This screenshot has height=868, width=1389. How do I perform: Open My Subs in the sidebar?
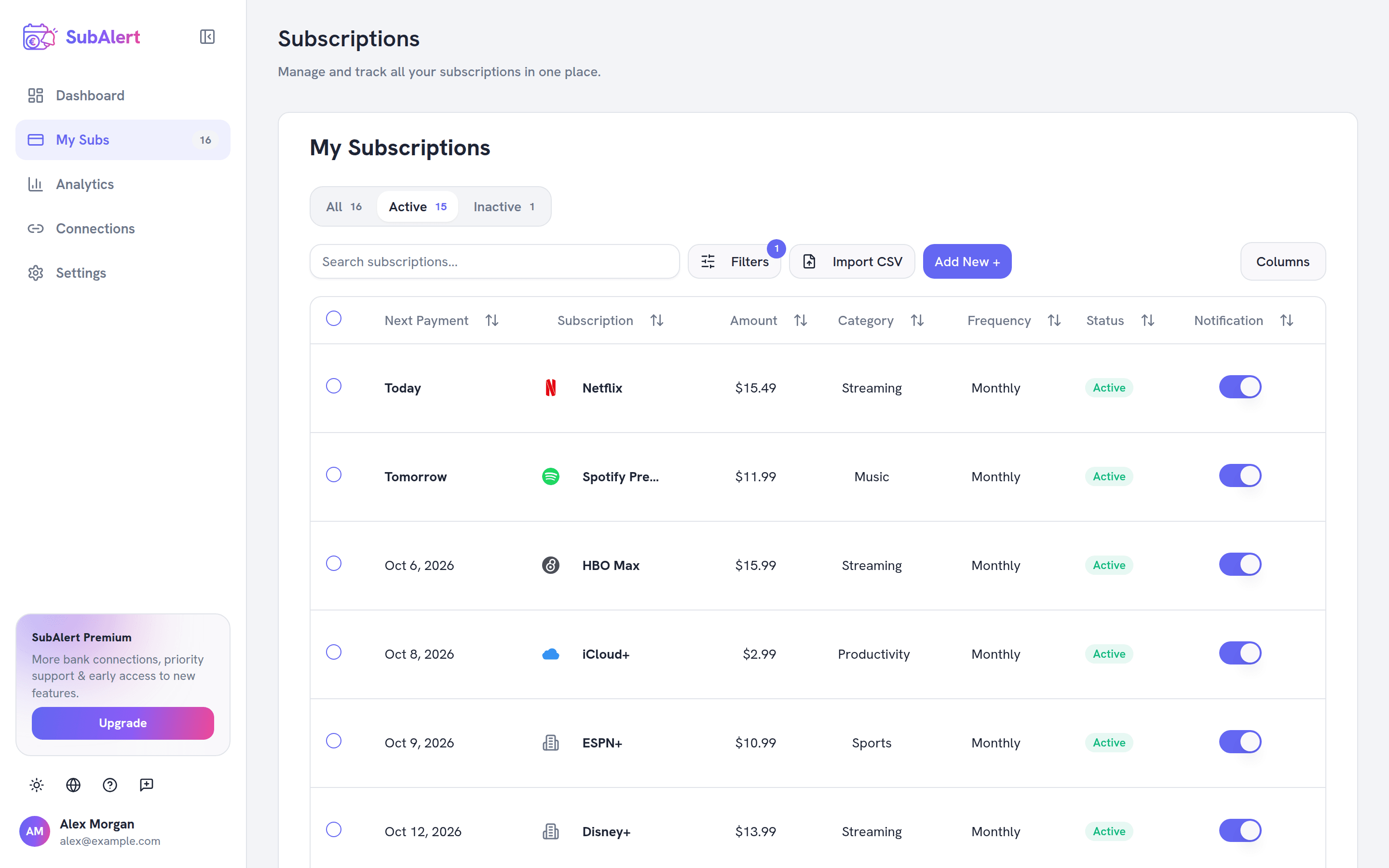tap(123, 139)
